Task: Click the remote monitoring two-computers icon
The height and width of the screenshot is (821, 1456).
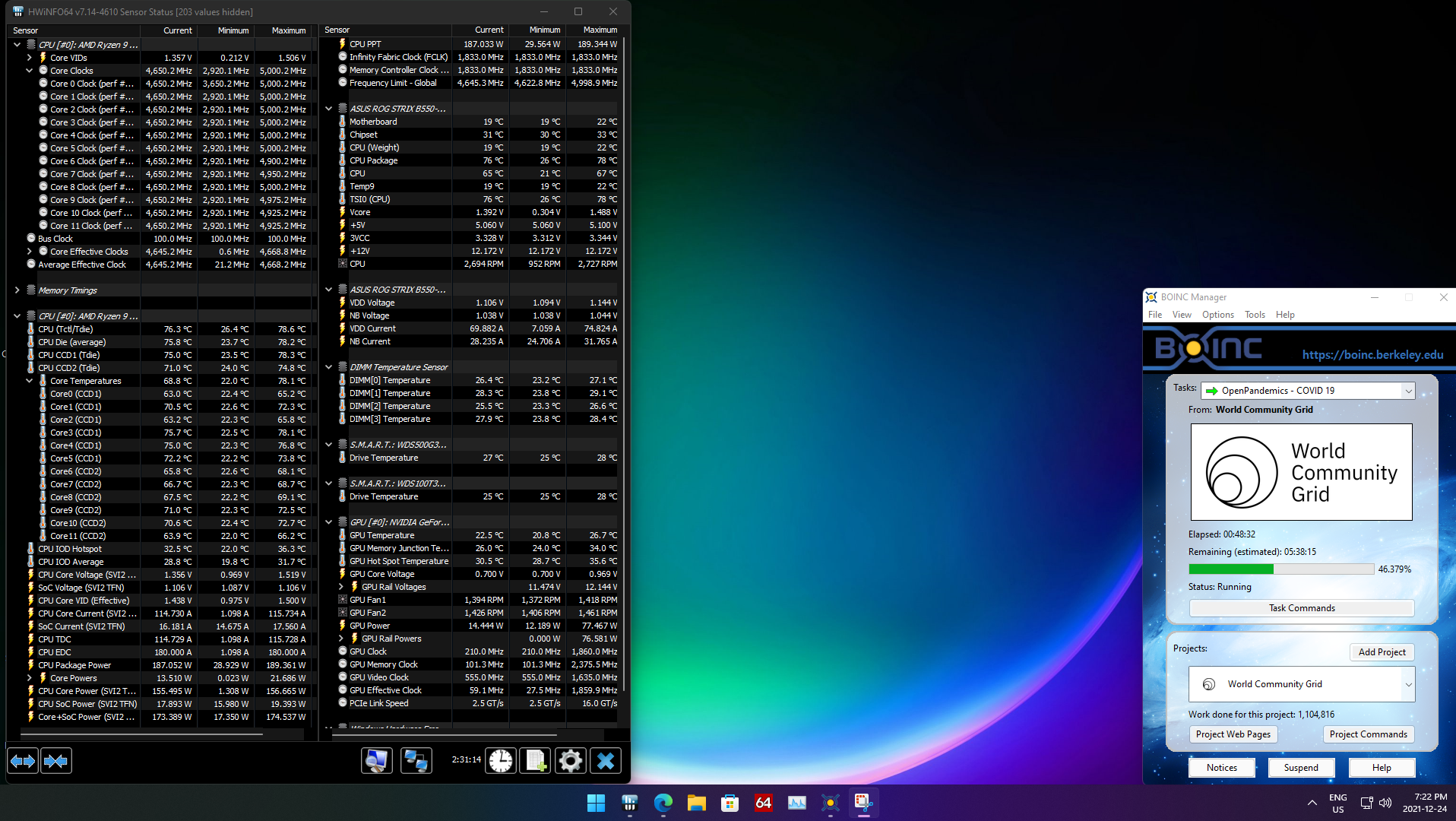Action: [x=416, y=761]
